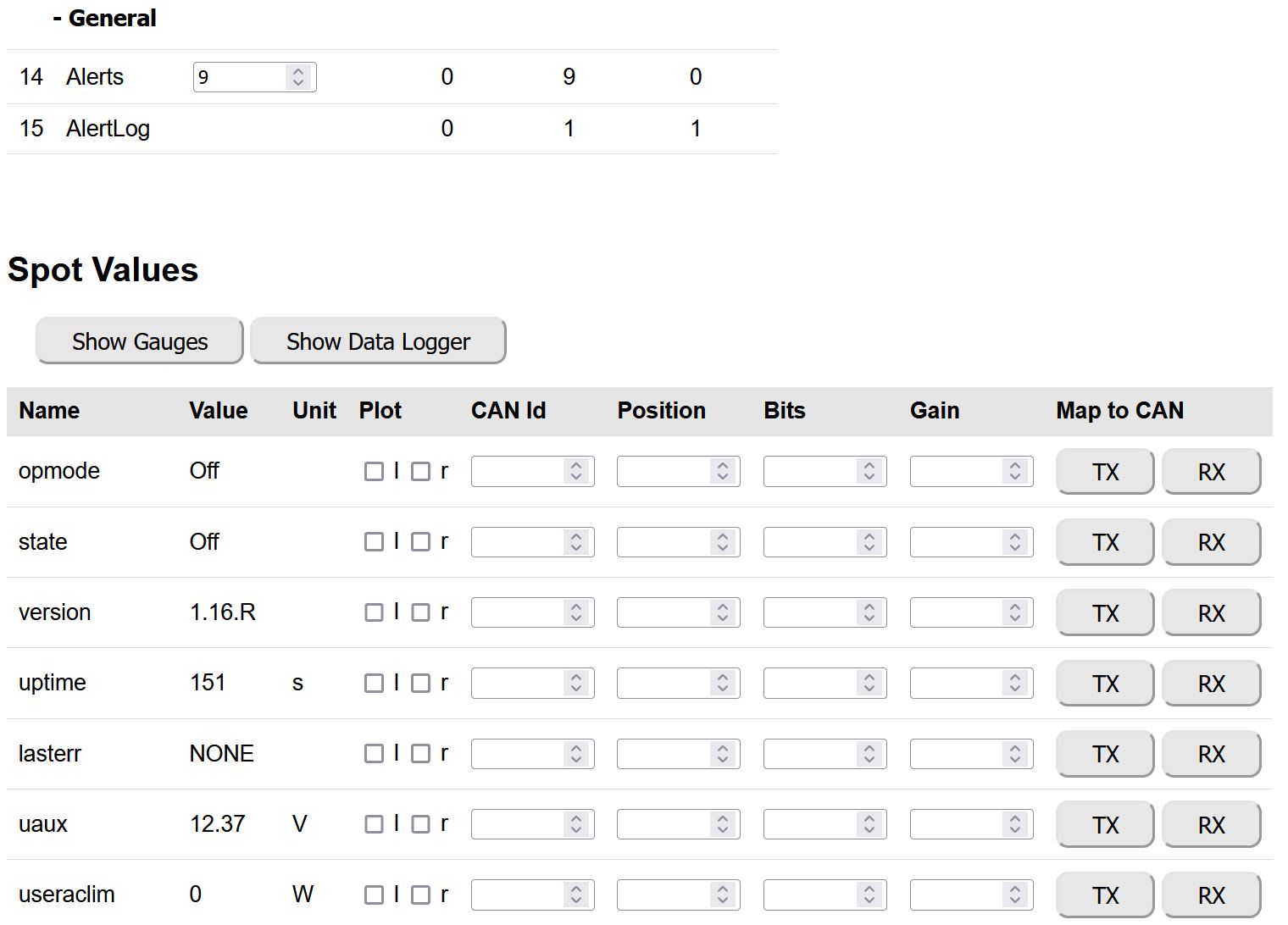Open the Show Data Logger view
Screen dimensions: 1288x925
pyautogui.click(x=378, y=341)
